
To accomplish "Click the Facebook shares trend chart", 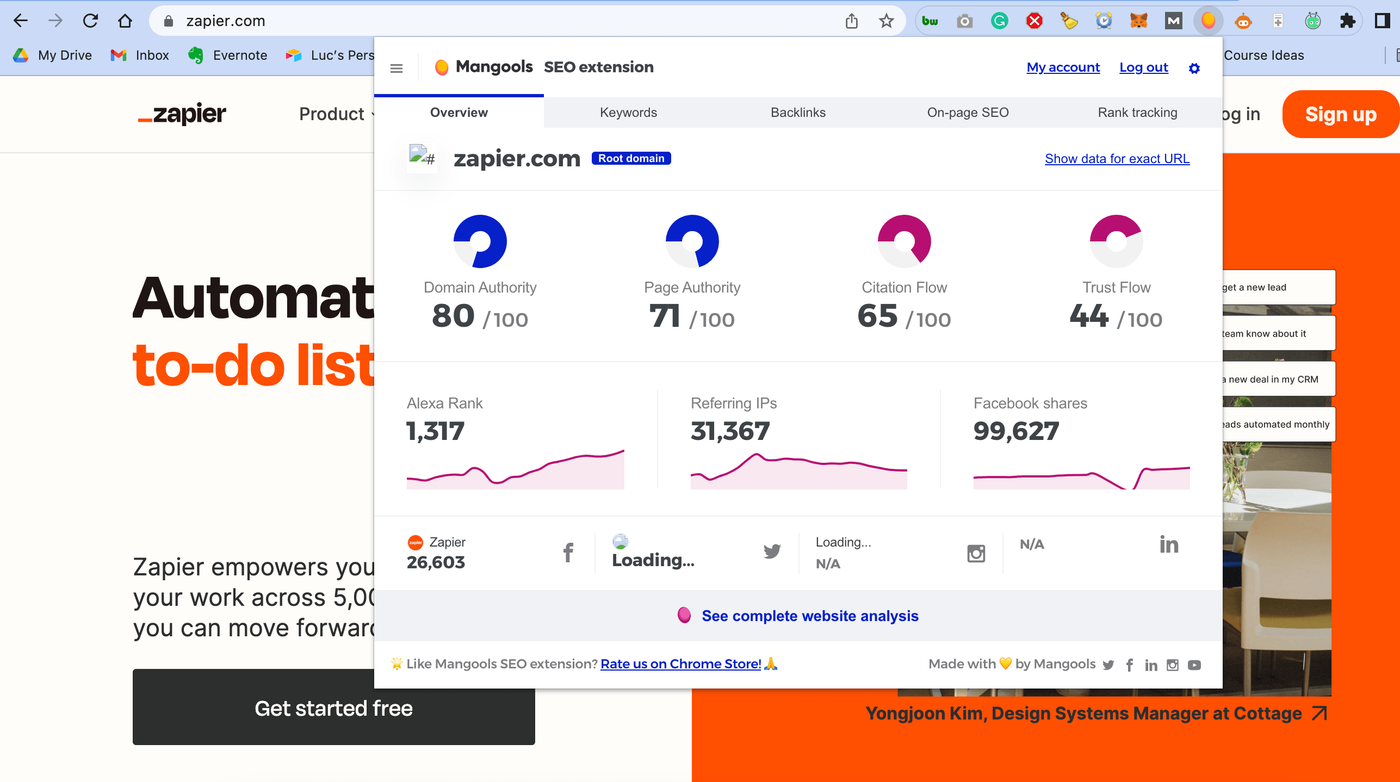I will [x=1082, y=476].
